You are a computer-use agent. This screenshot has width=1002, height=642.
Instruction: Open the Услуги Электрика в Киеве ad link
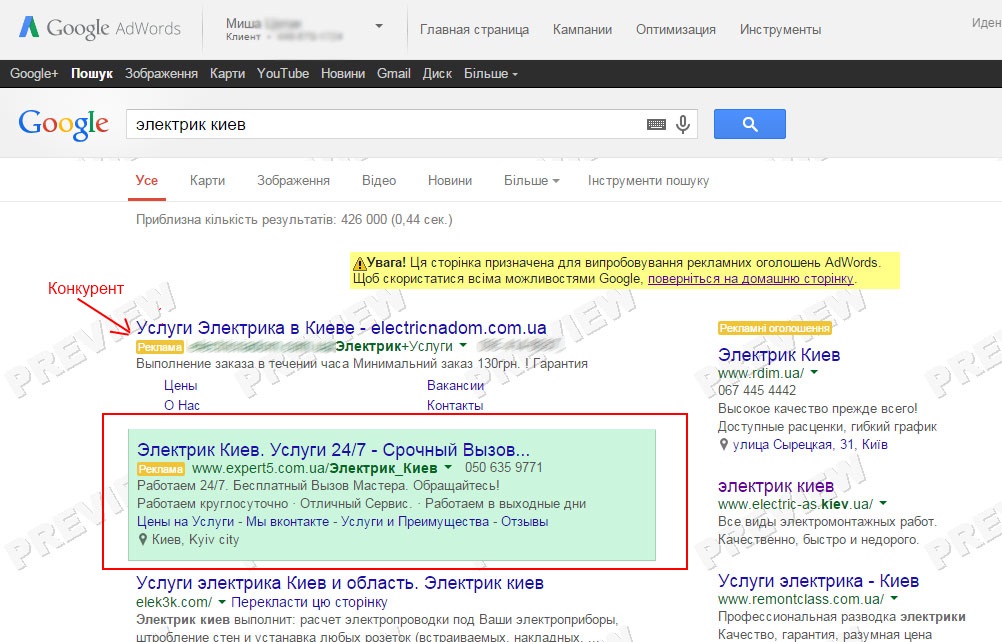pyautogui.click(x=341, y=328)
